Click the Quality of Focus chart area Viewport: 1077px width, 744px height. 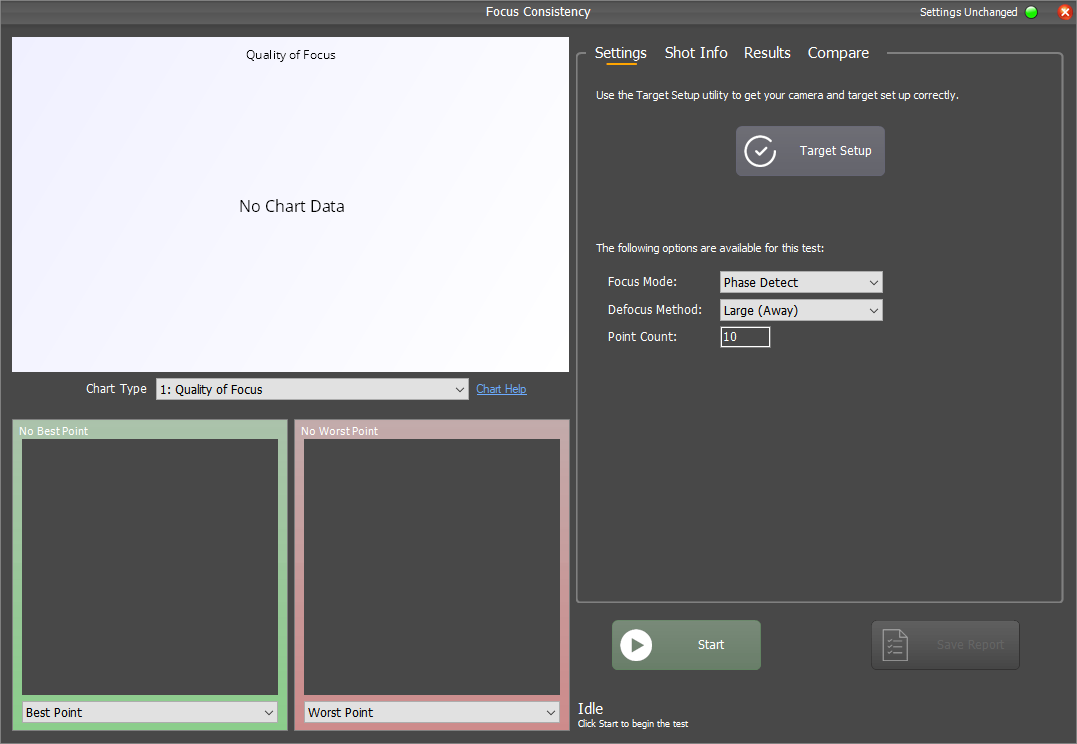tap(291, 205)
